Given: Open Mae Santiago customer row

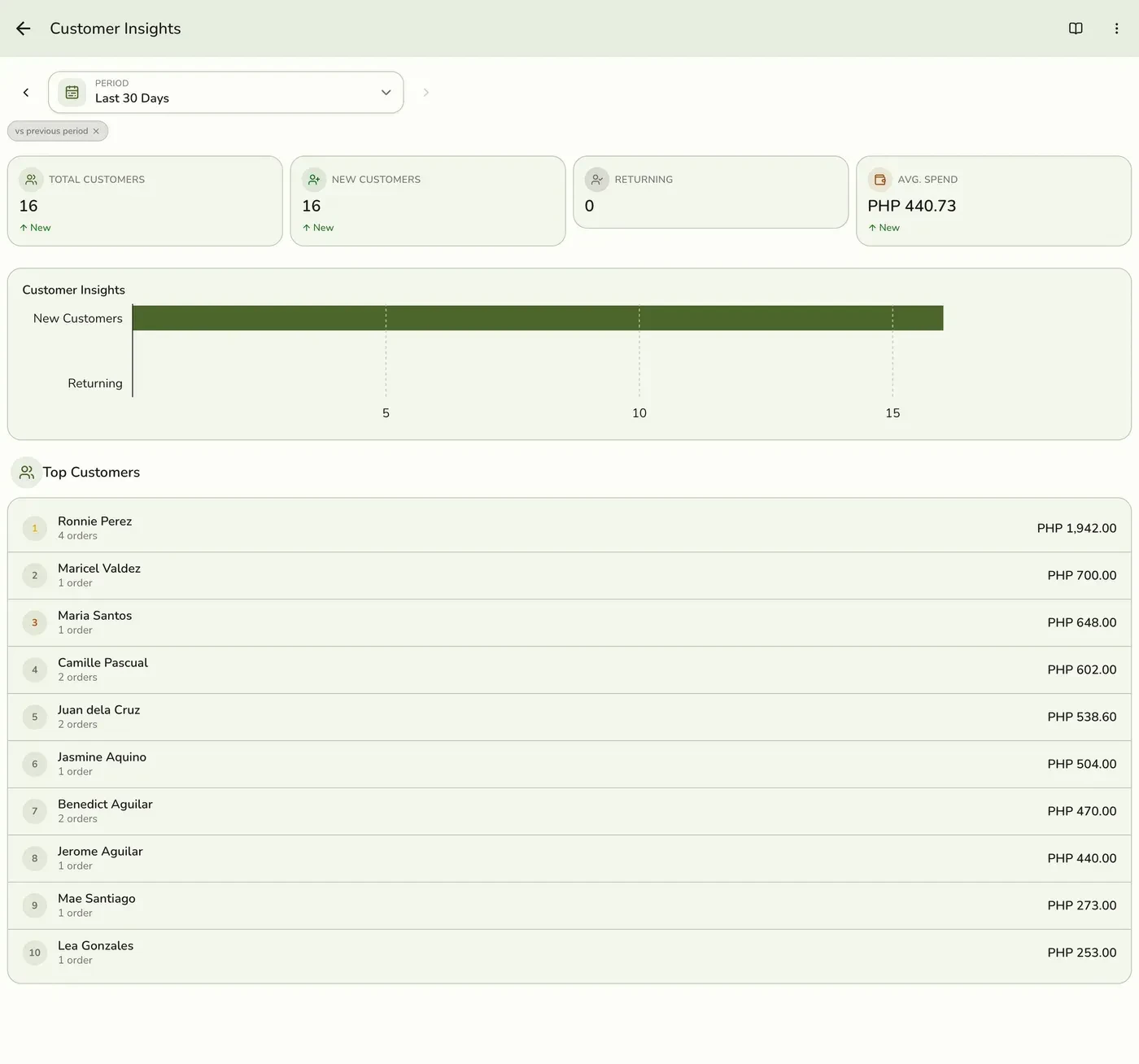Looking at the screenshot, I should pos(569,906).
